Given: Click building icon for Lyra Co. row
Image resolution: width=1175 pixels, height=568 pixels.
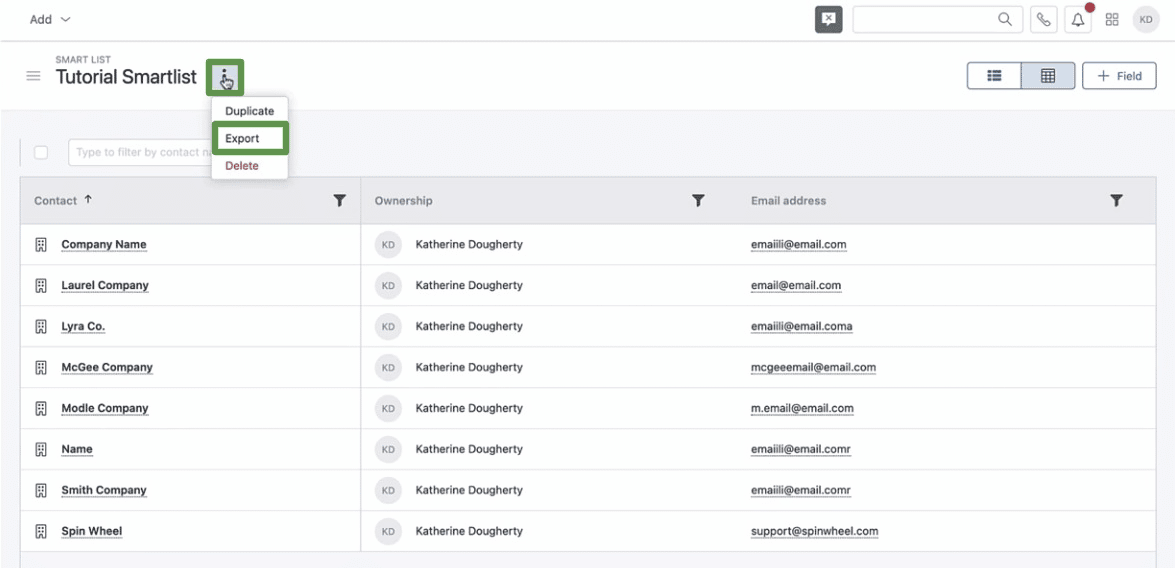Looking at the screenshot, I should (41, 327).
